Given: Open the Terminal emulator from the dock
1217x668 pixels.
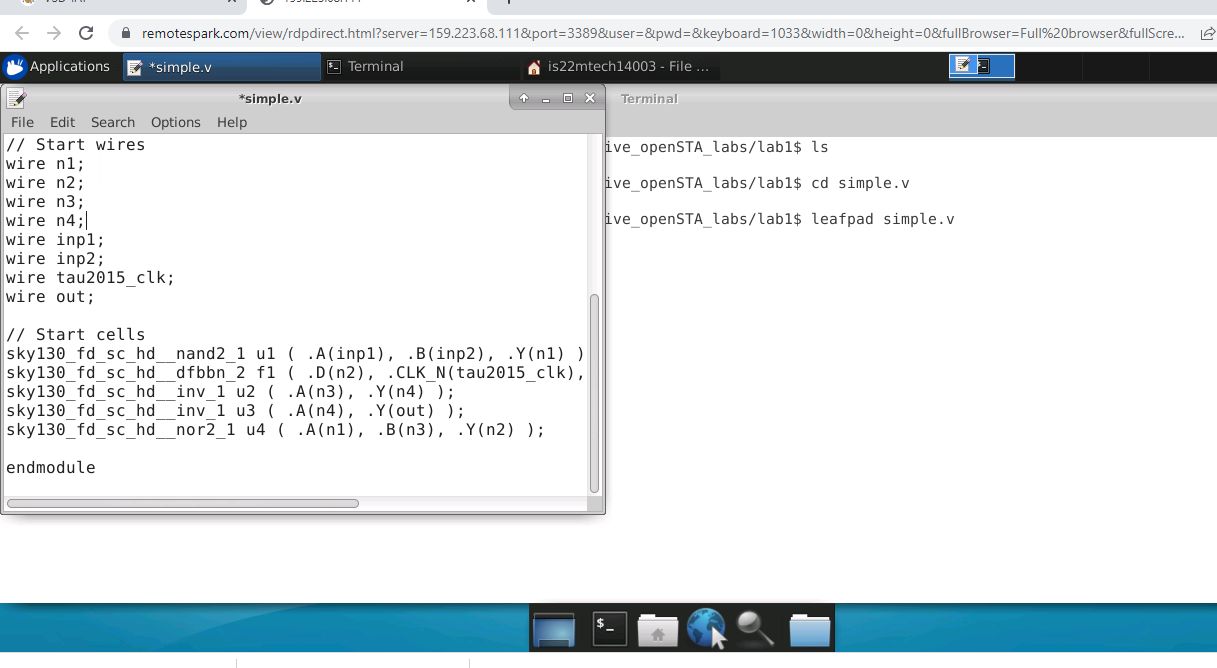Looking at the screenshot, I should coord(609,628).
